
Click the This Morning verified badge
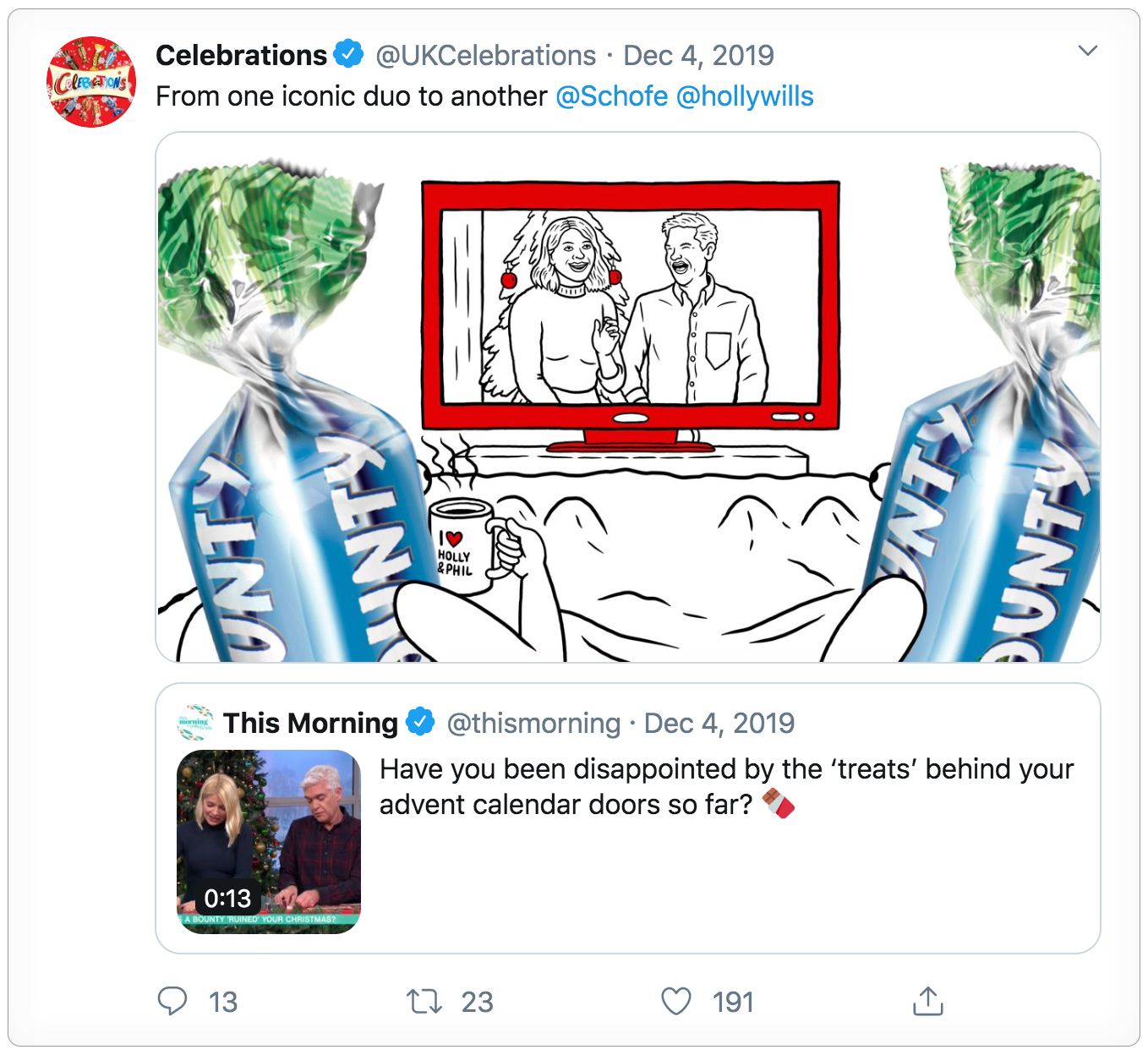[420, 722]
